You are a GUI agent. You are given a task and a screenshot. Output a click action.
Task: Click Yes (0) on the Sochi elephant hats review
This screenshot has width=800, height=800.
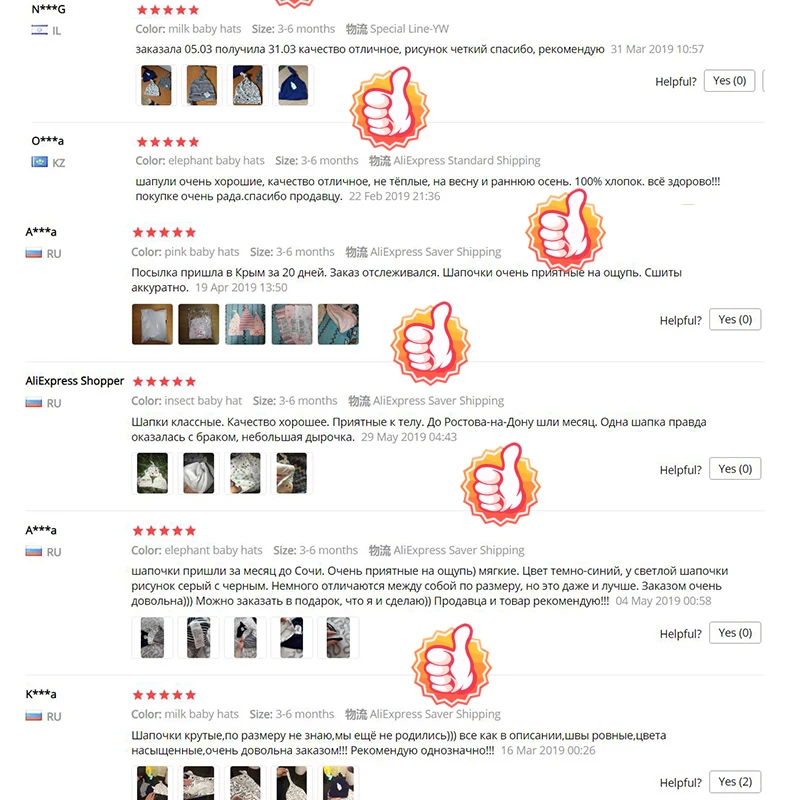click(735, 633)
